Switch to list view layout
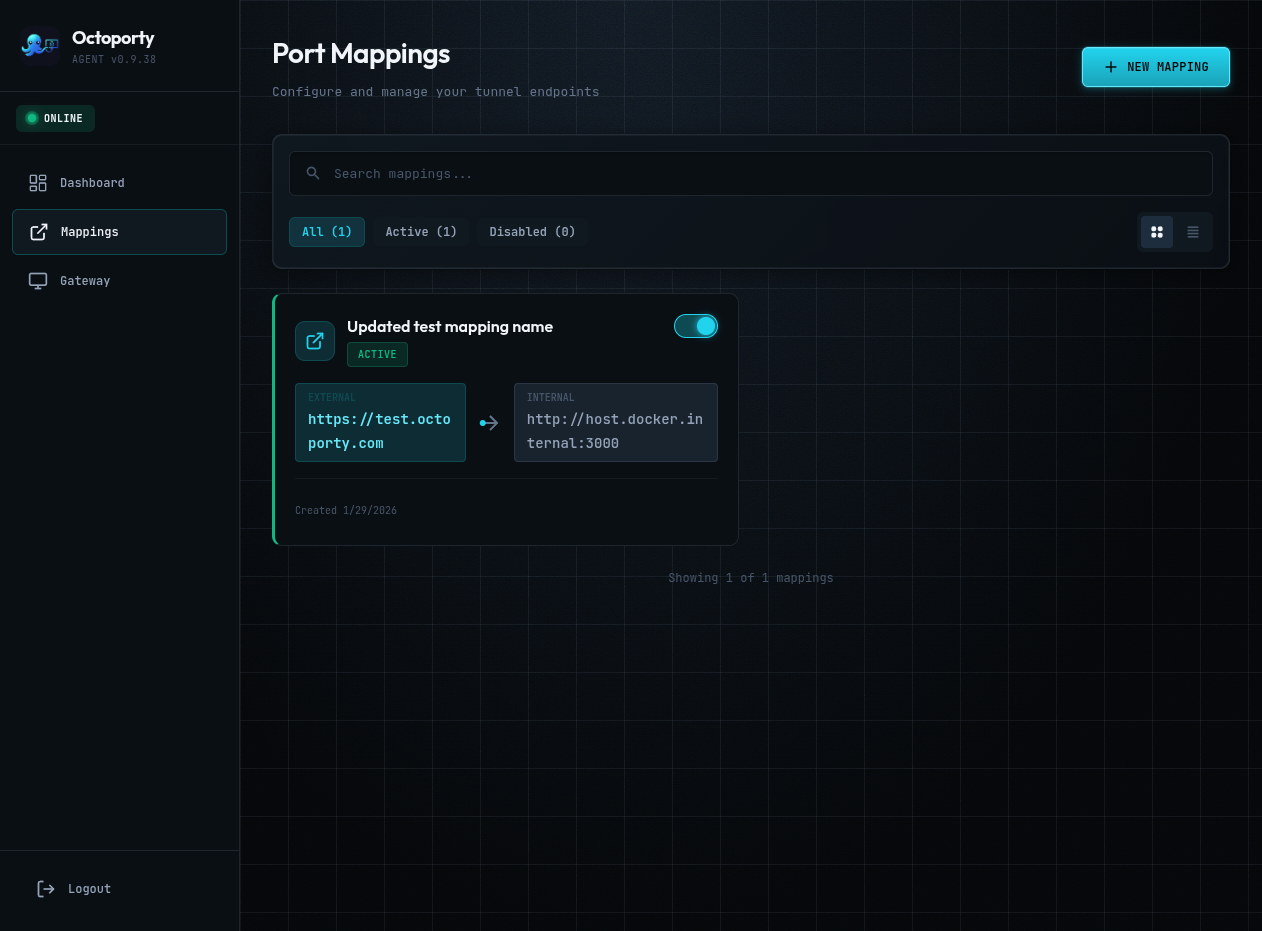The width and height of the screenshot is (1262, 931). click(x=1193, y=232)
